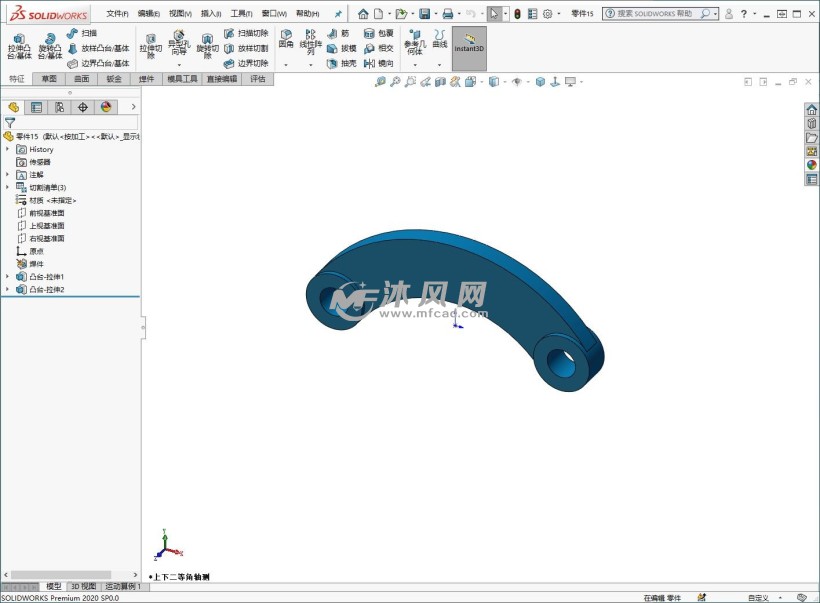Click the Draft (拔模) tool

[x=341, y=48]
